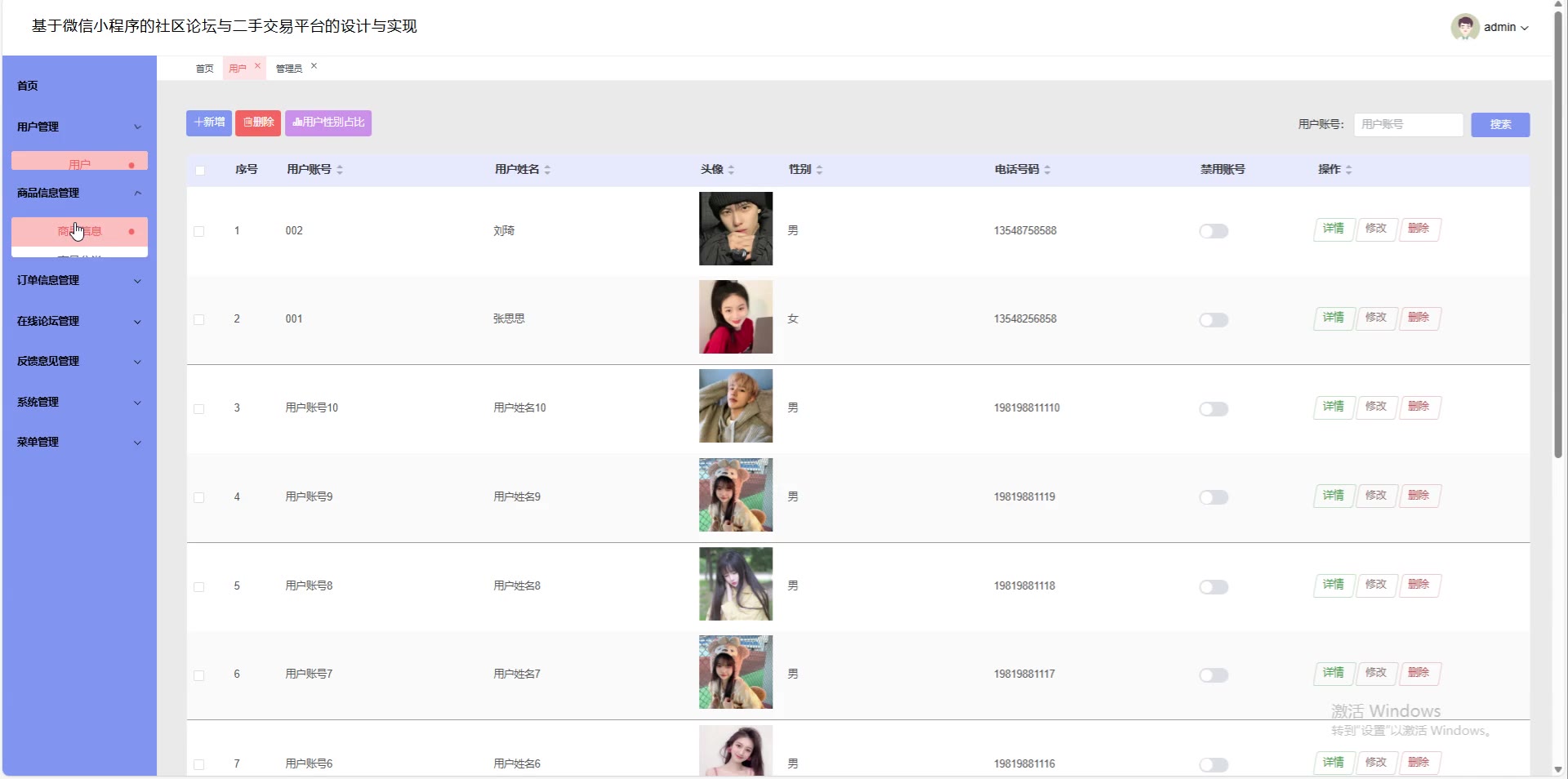Click the vertical page scrollbar
The width and height of the screenshot is (1568, 779).
point(1558,245)
